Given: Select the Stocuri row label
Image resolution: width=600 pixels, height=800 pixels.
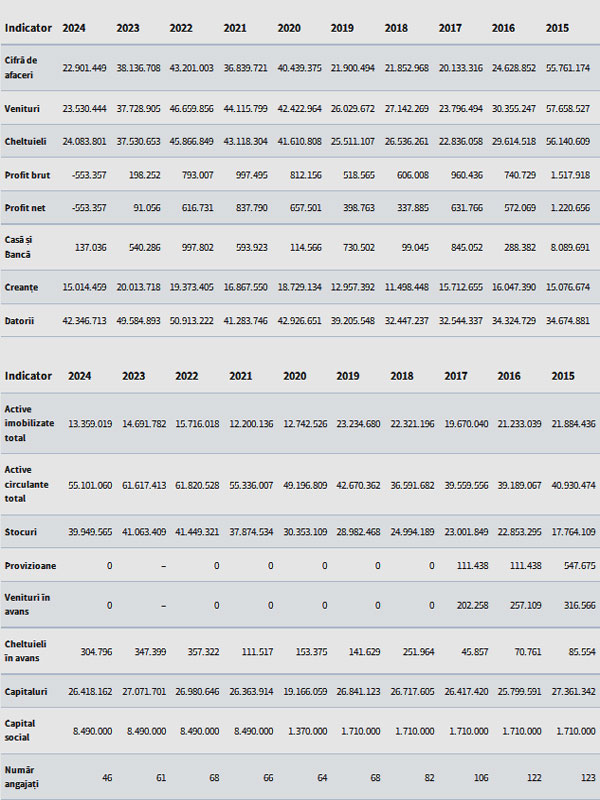Looking at the screenshot, I should click(x=21, y=532).
